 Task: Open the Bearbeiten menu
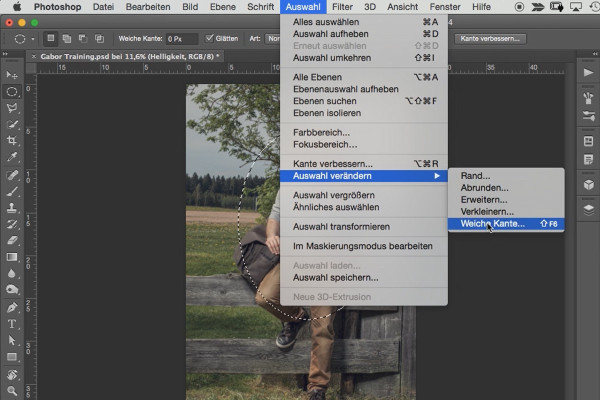[148, 7]
